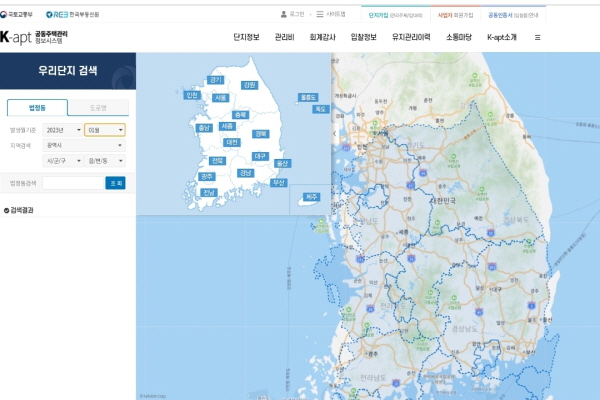The height and width of the screenshot is (400, 600).
Task: Focus the 법정동검색 input field
Action: pos(73,183)
